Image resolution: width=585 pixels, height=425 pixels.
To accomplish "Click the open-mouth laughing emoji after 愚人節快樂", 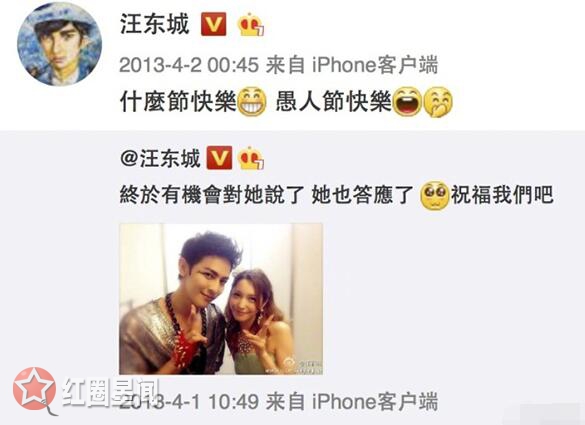I will (x=407, y=102).
